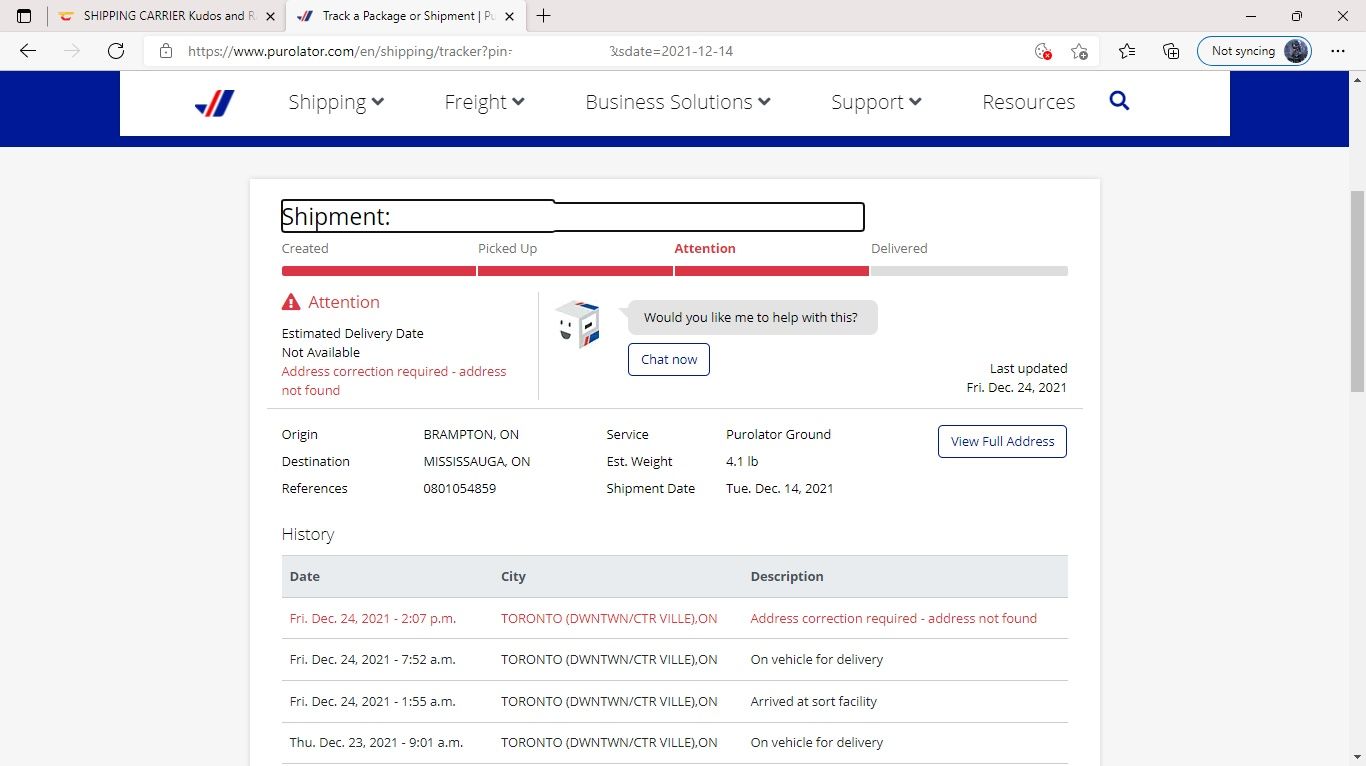Viewport: 1366px width, 766px height.
Task: Click the red Attention warning triangle
Action: 291,300
